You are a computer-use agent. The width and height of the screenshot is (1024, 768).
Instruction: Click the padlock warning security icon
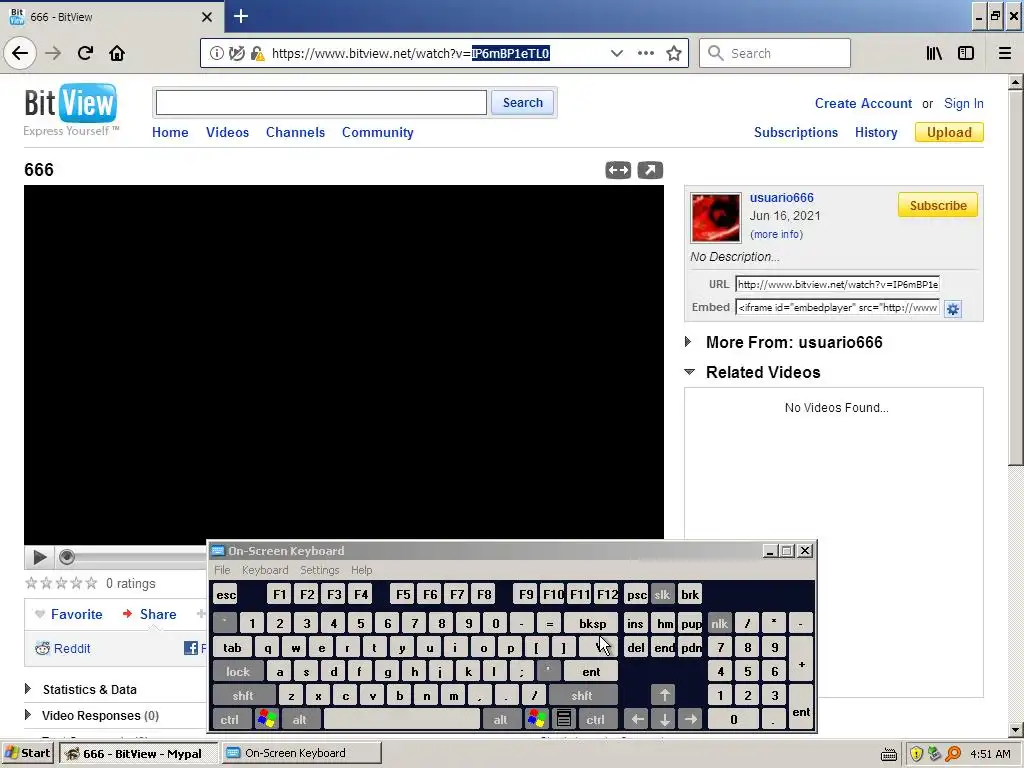point(257,54)
